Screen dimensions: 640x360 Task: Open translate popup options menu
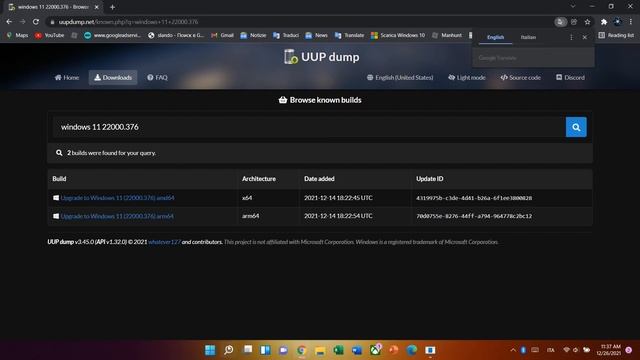click(x=571, y=37)
